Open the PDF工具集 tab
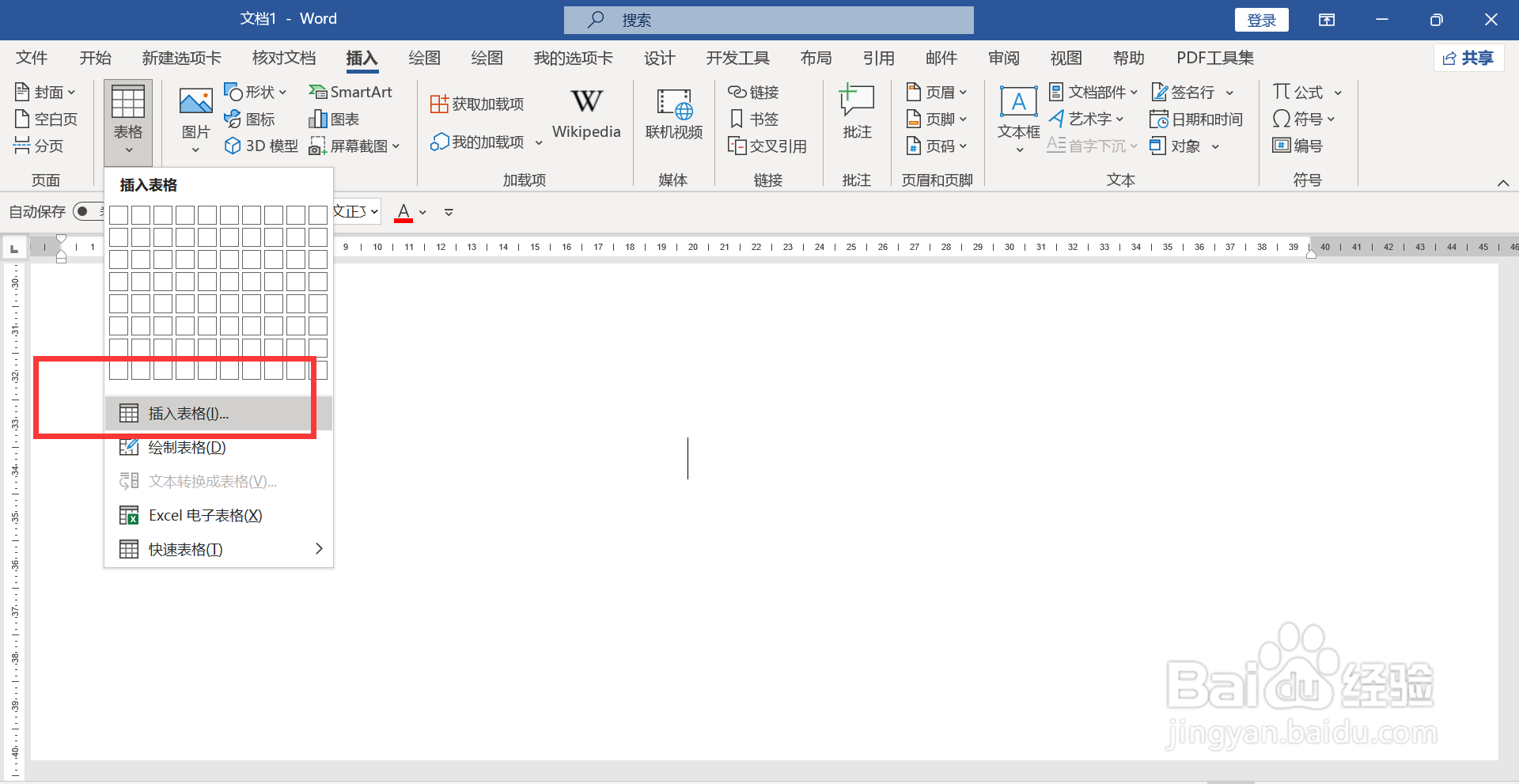This screenshot has width=1519, height=784. [x=1215, y=58]
